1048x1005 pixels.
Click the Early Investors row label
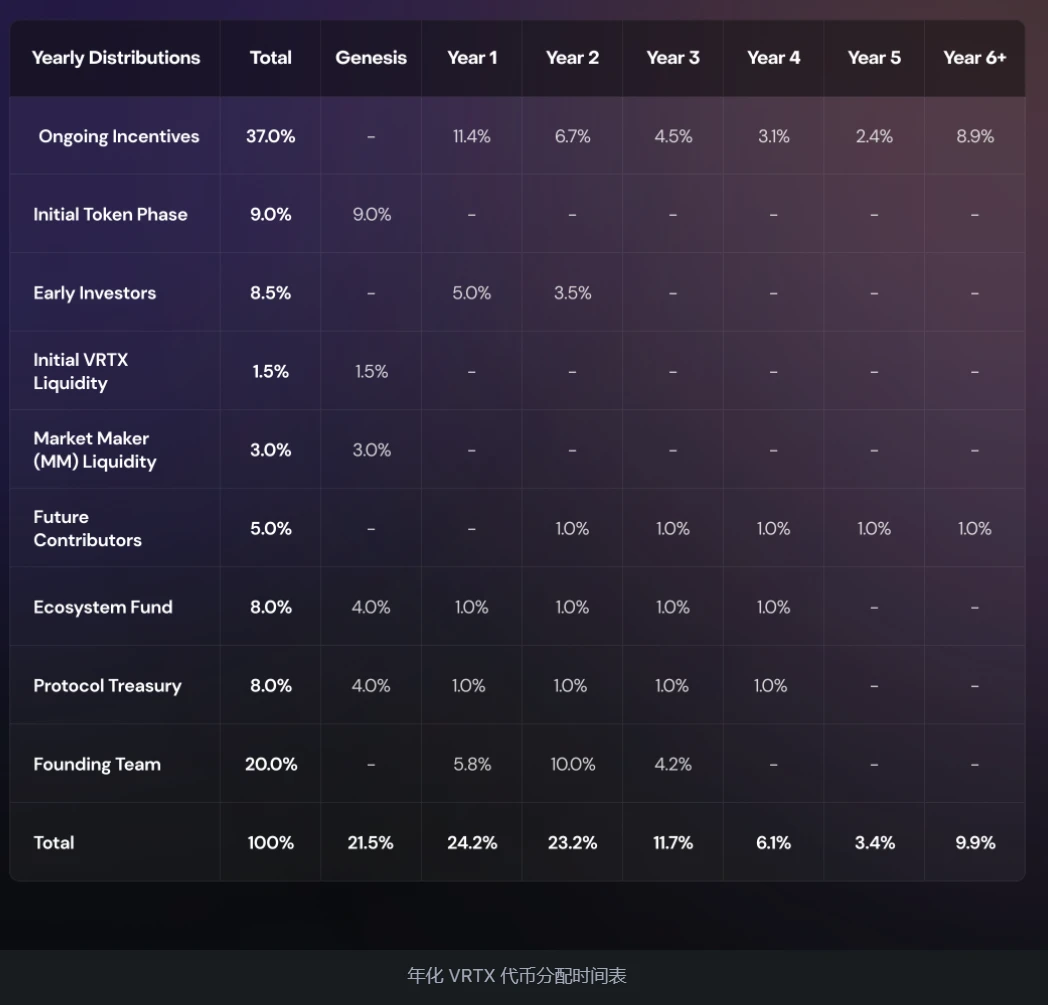[x=95, y=293]
